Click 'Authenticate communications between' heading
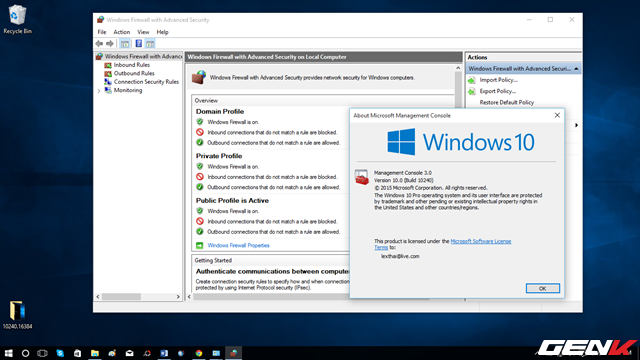 pyautogui.click(x=272, y=271)
